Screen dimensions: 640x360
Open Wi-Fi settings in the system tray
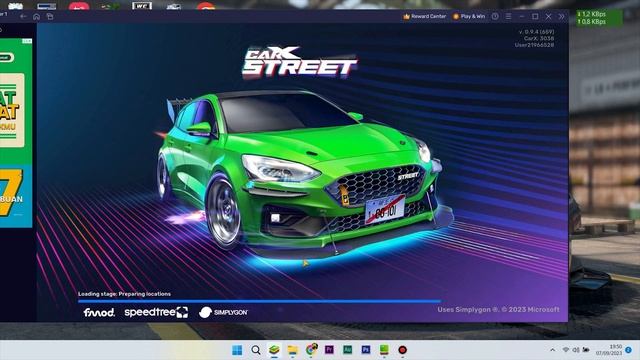click(566, 350)
